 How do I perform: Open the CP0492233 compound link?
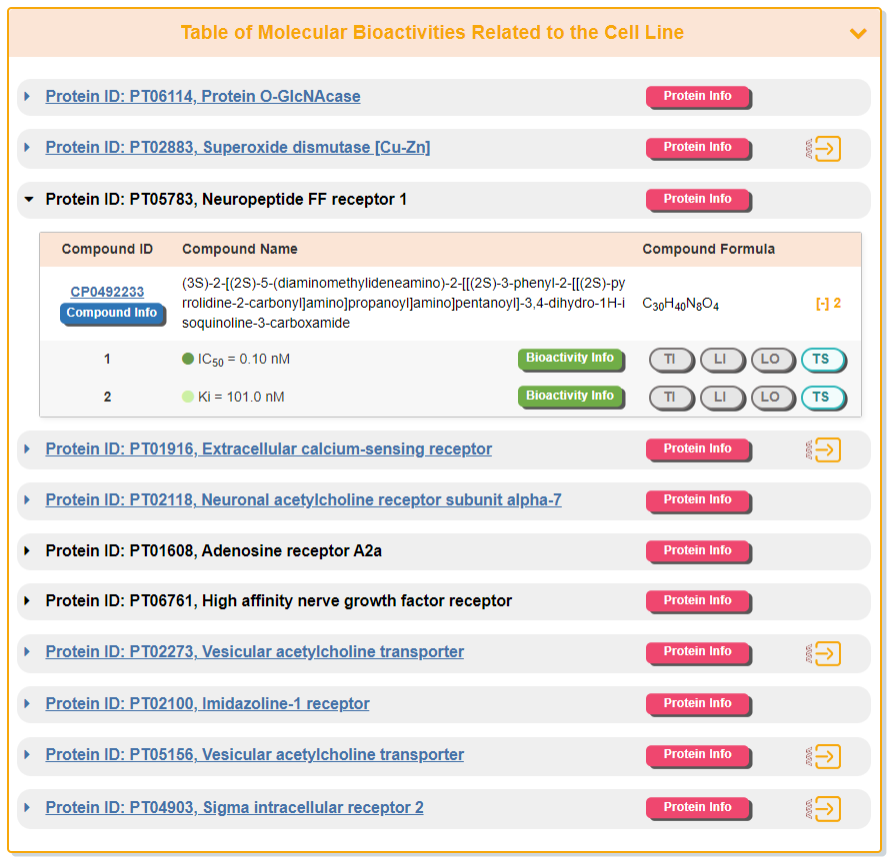coord(107,292)
